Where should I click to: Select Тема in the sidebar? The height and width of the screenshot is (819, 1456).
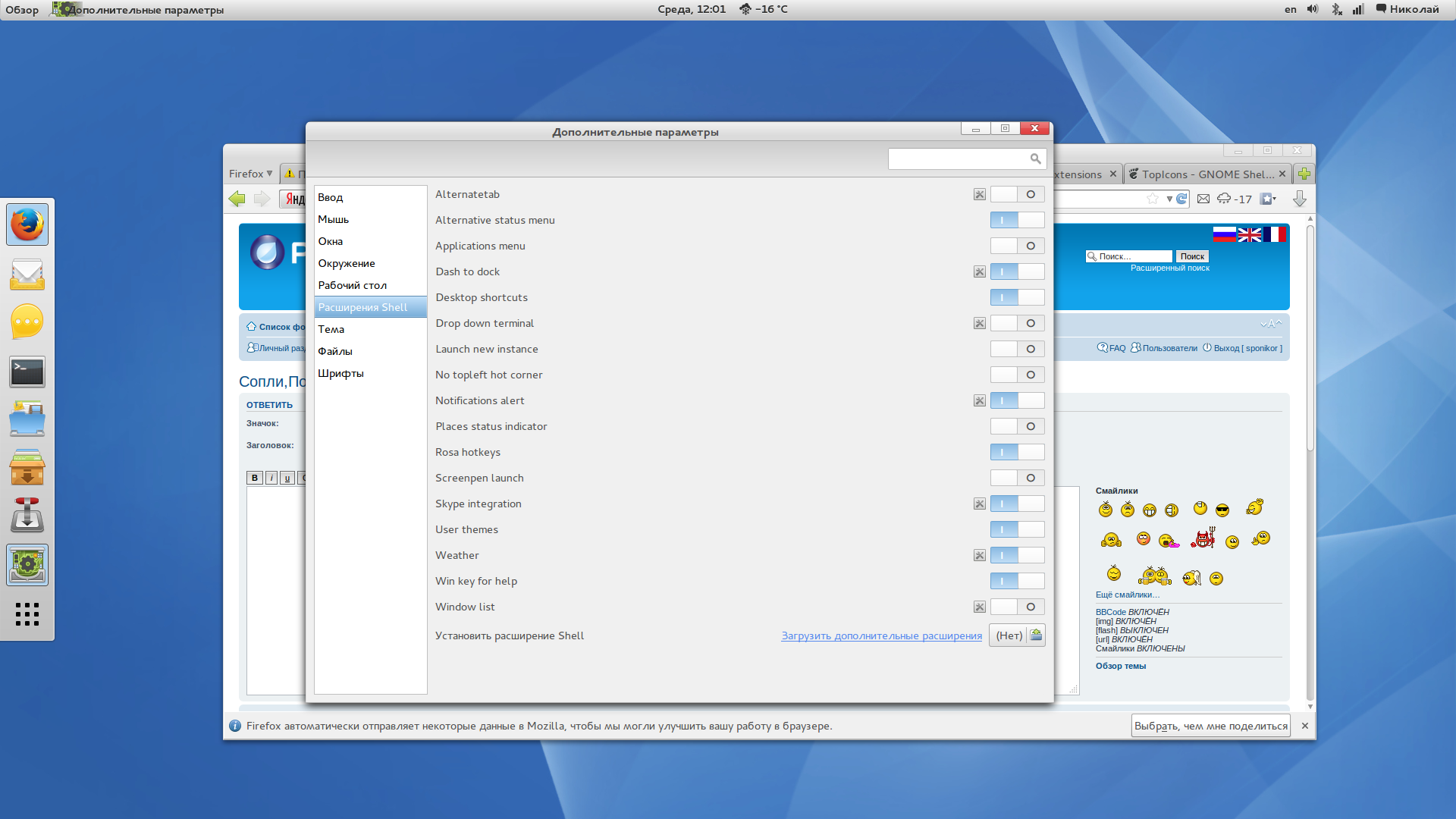point(331,329)
